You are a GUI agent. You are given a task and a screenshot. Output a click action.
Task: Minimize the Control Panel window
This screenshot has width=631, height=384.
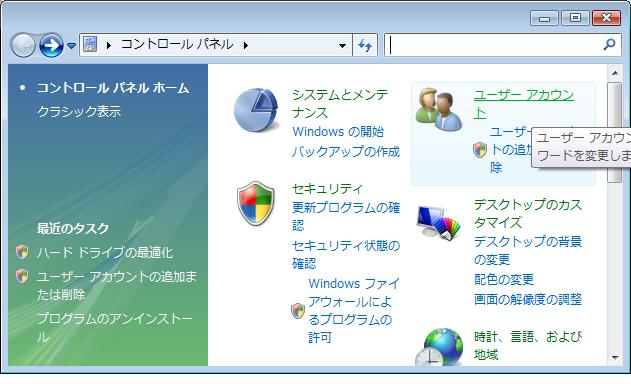(544, 18)
